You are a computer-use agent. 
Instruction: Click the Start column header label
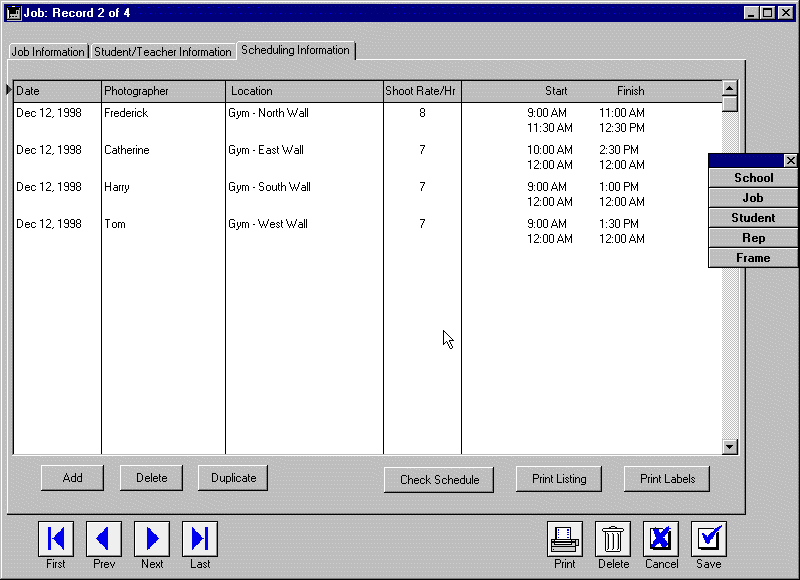[556, 91]
